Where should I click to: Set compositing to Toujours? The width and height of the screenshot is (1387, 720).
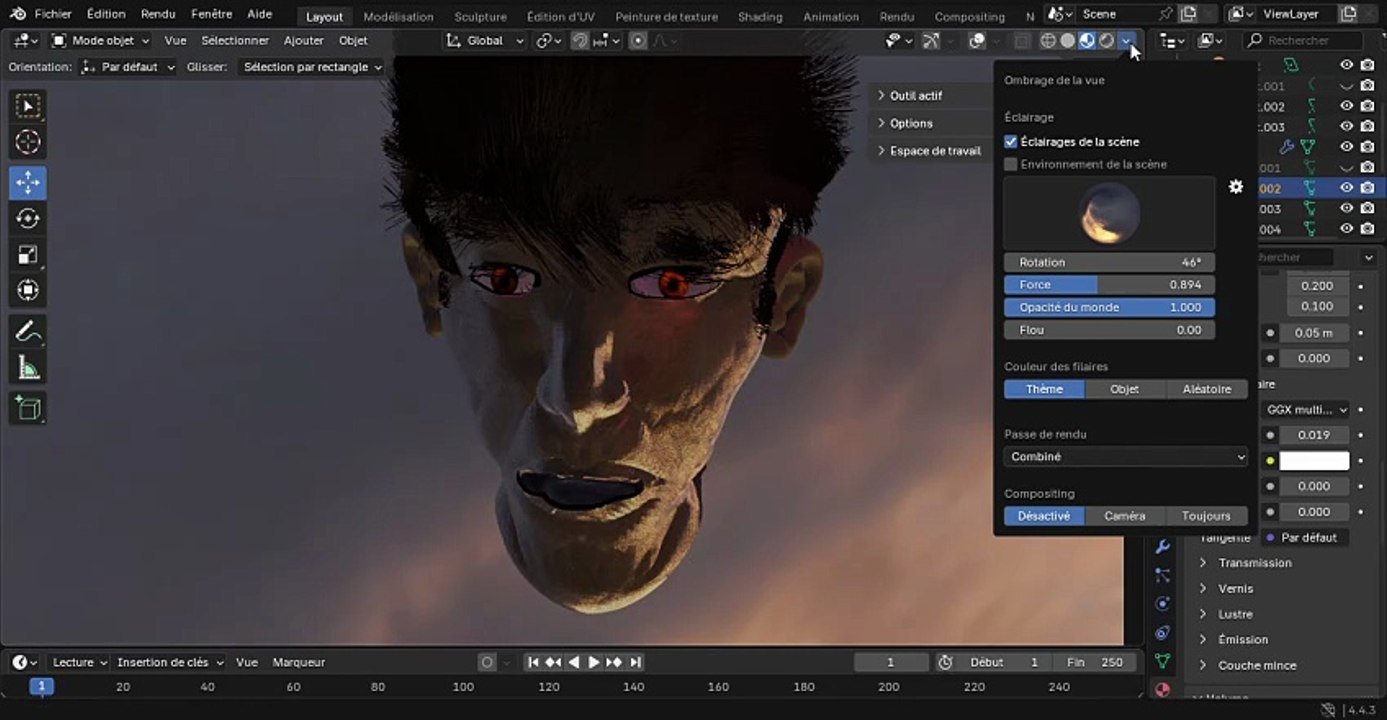click(1207, 516)
